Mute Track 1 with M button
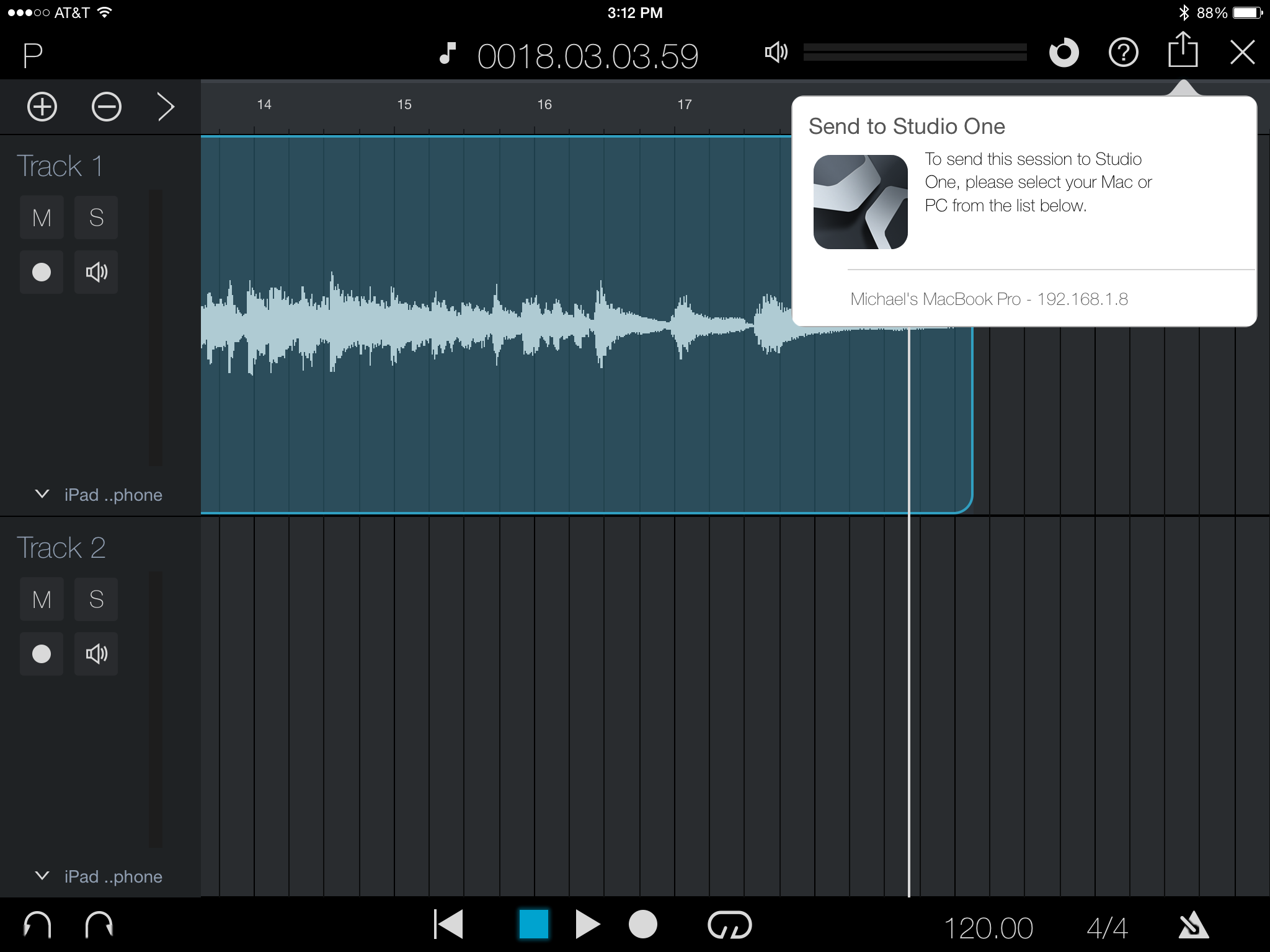Viewport: 1270px width, 952px height. tap(42, 218)
